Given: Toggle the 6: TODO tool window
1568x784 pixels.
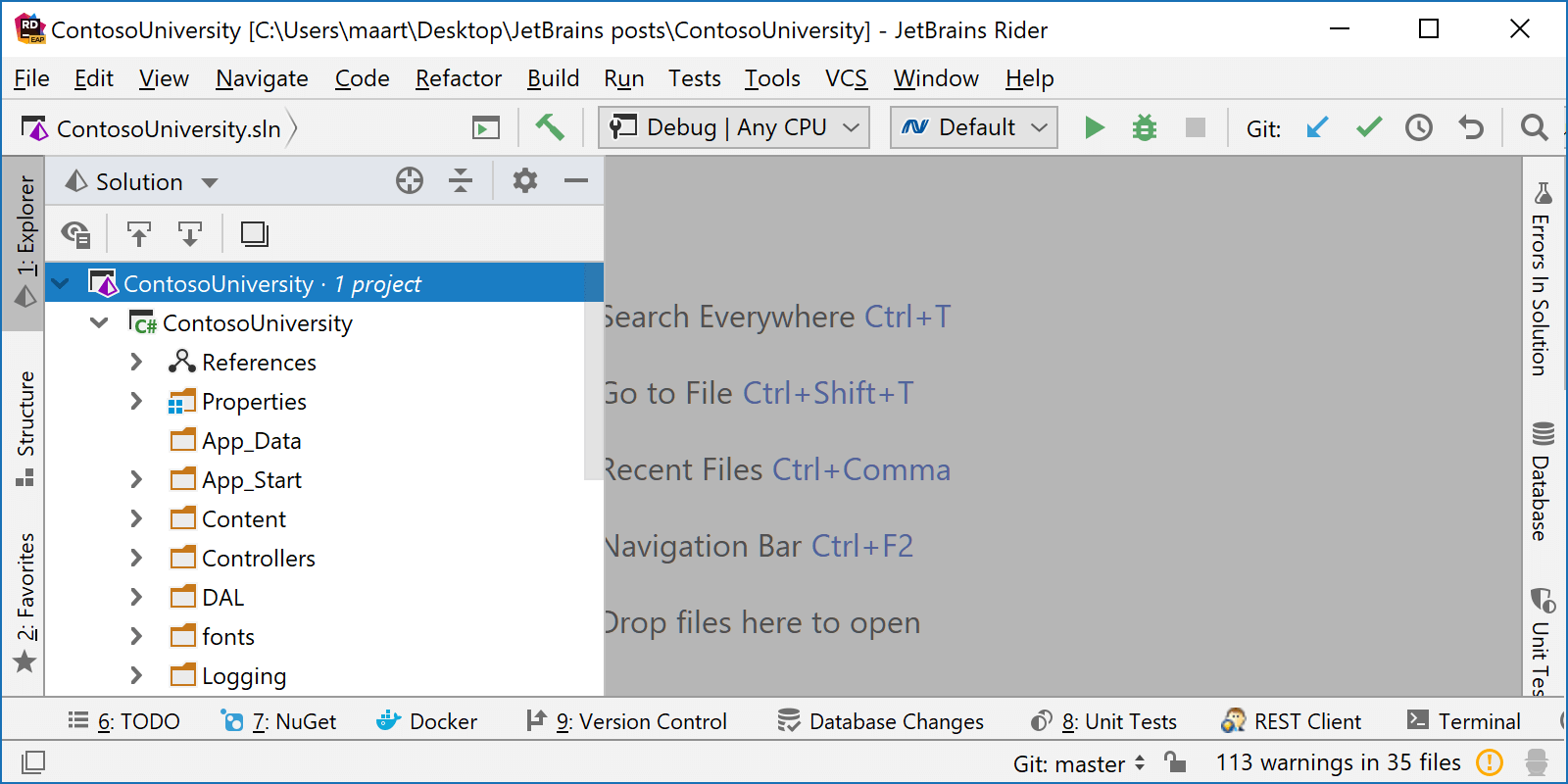Looking at the screenshot, I should click(123, 721).
